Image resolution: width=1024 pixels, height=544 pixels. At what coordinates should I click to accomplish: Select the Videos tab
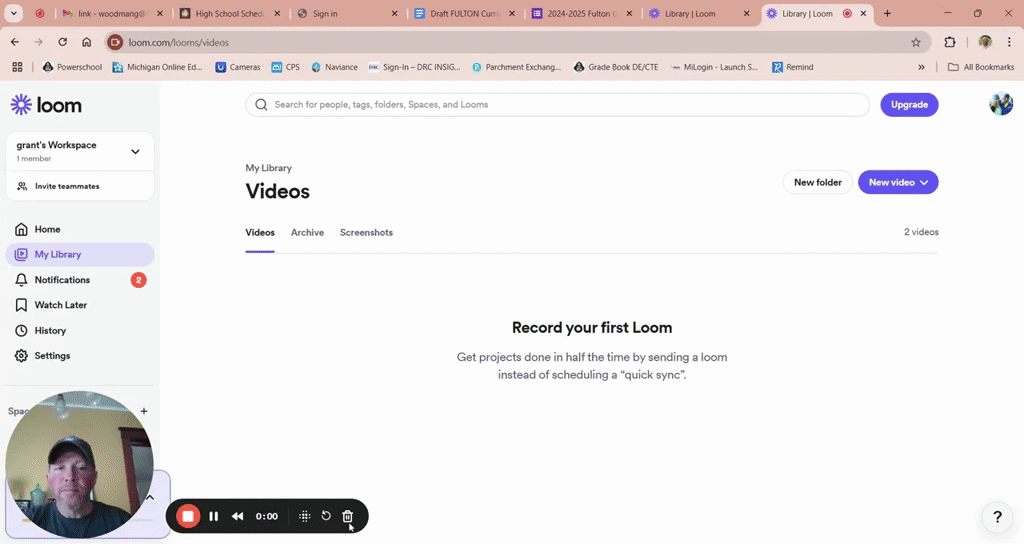260,232
